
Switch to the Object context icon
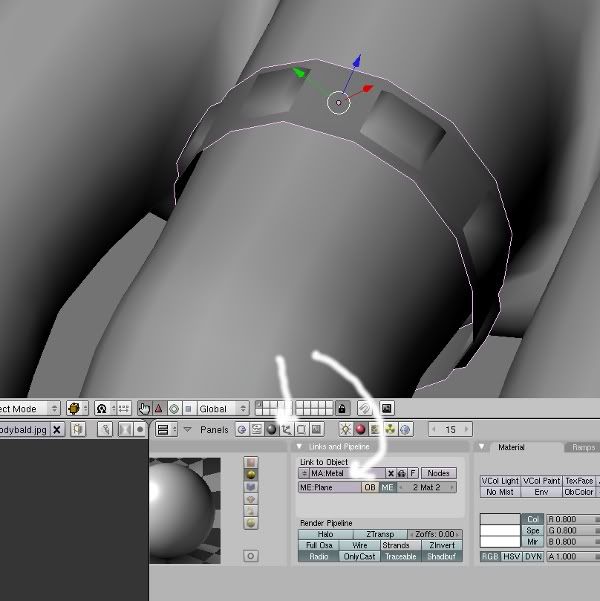[286, 430]
